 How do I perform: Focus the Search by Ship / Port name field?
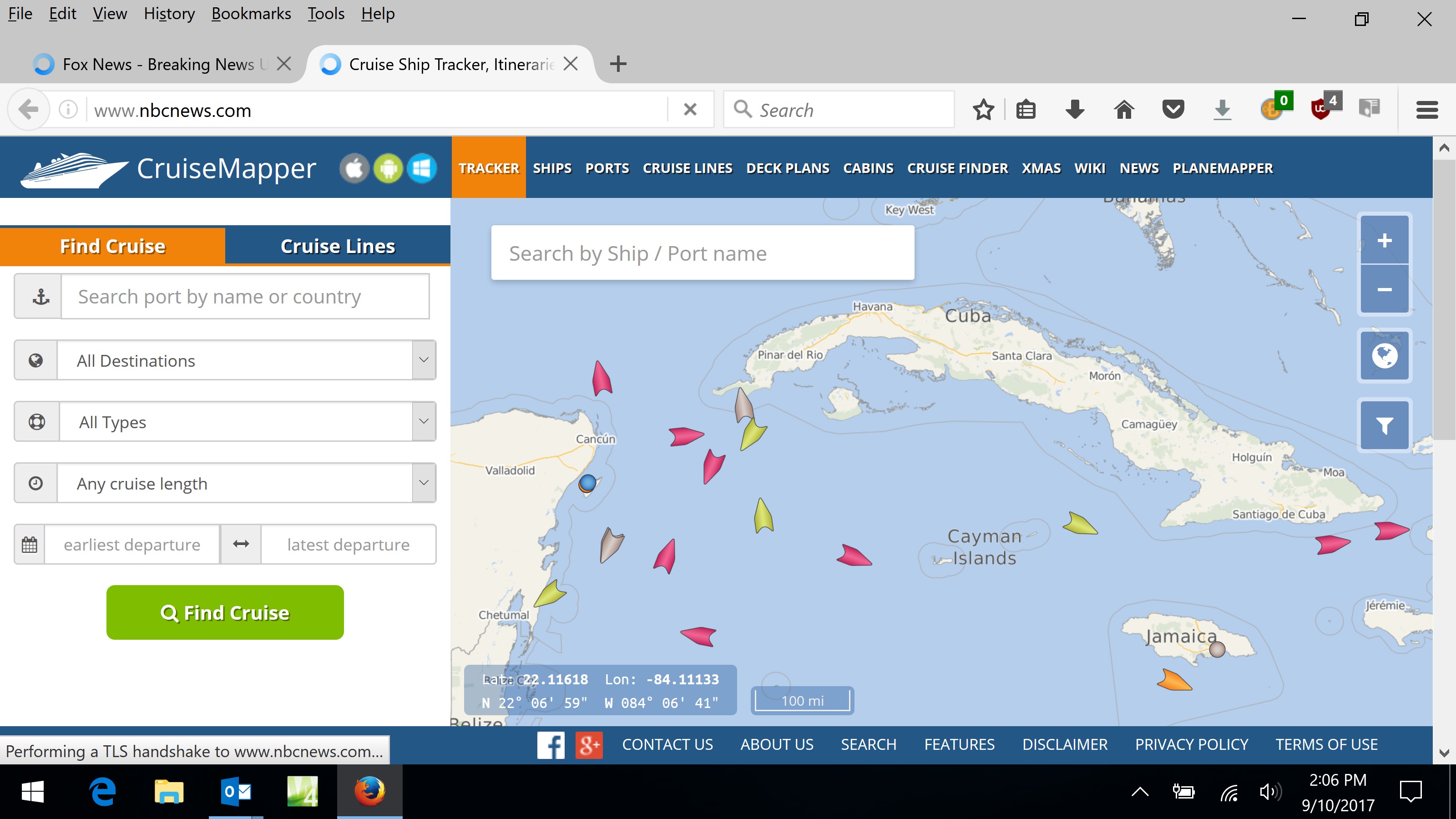click(x=703, y=253)
